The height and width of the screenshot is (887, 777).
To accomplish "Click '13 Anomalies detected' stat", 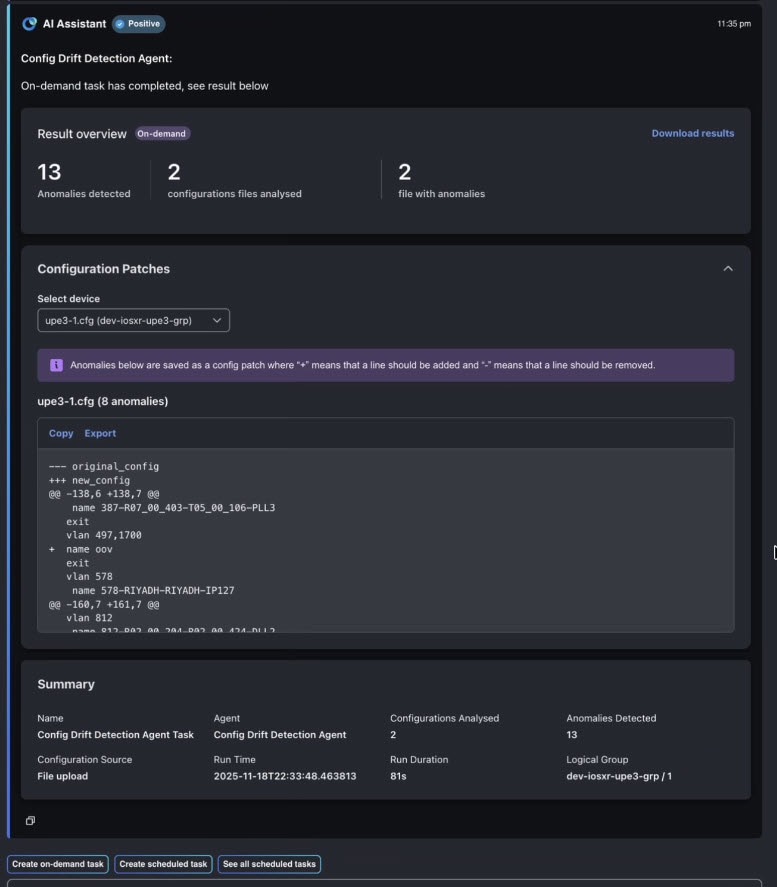I will (84, 181).
